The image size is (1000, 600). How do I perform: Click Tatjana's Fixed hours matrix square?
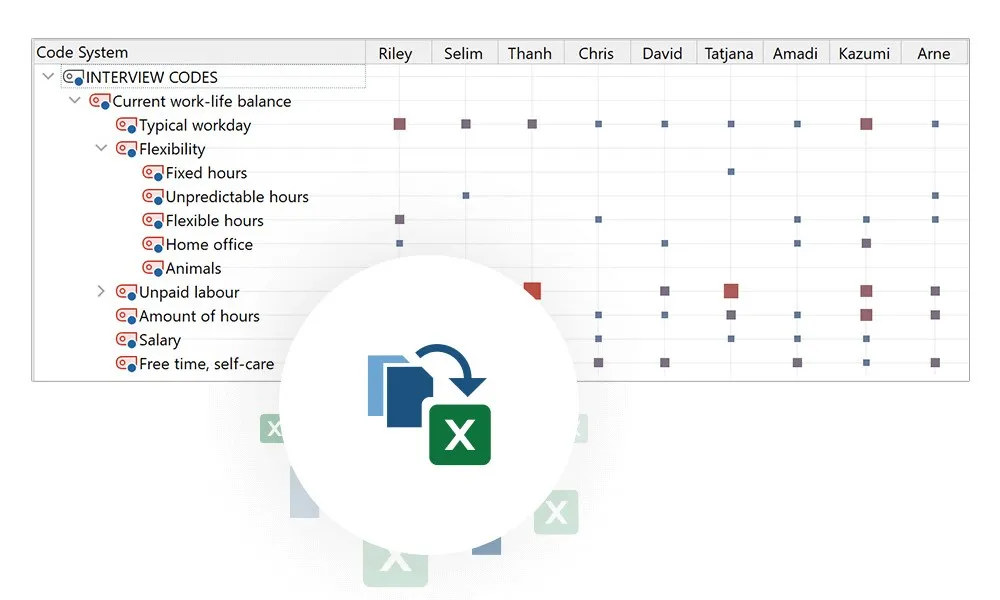pyautogui.click(x=731, y=172)
